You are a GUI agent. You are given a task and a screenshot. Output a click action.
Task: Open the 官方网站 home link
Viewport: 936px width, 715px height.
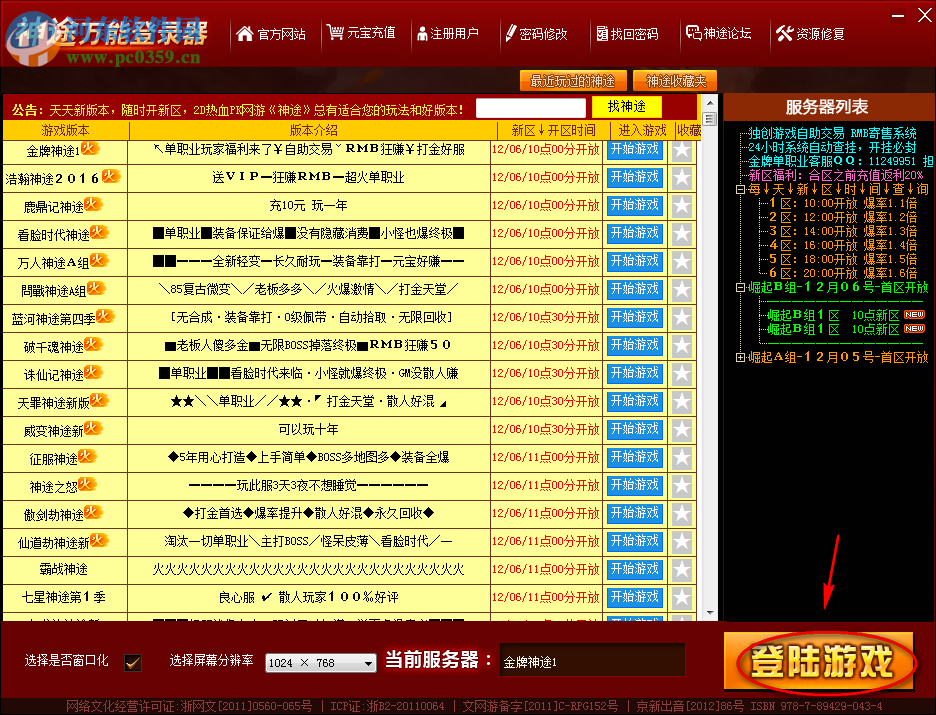[x=271, y=33]
